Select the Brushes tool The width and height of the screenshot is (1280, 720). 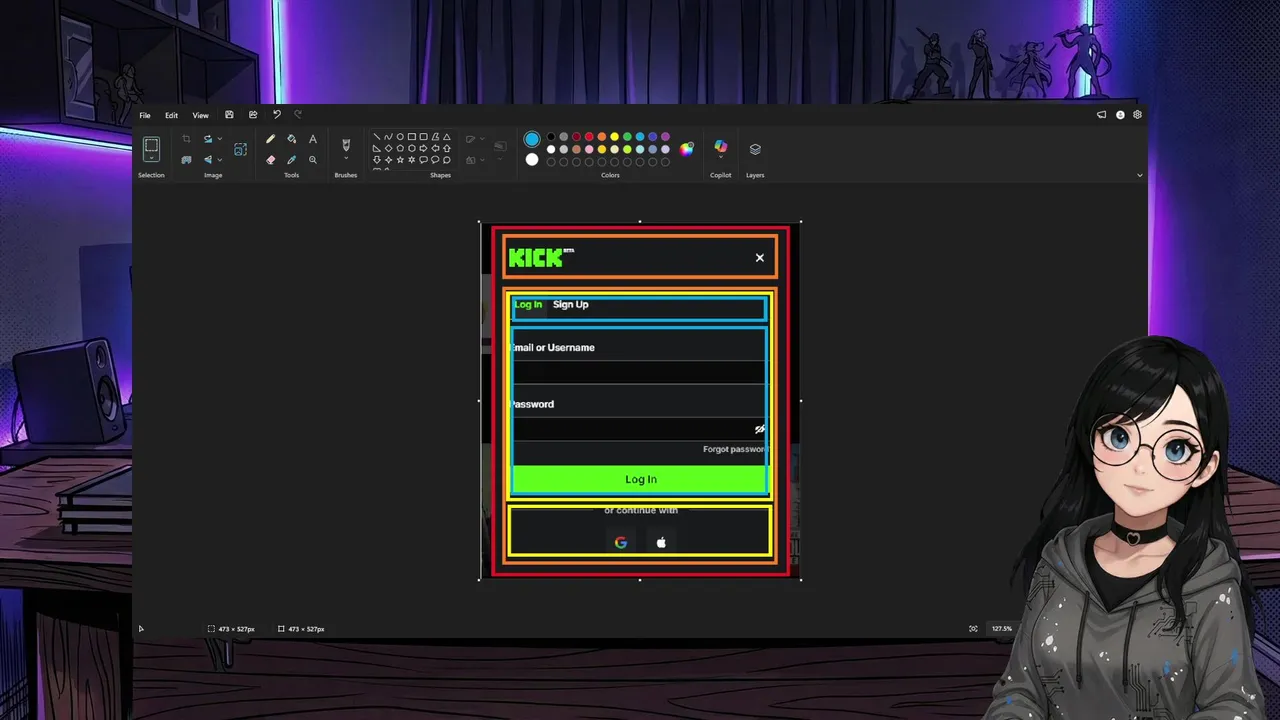tap(346, 145)
